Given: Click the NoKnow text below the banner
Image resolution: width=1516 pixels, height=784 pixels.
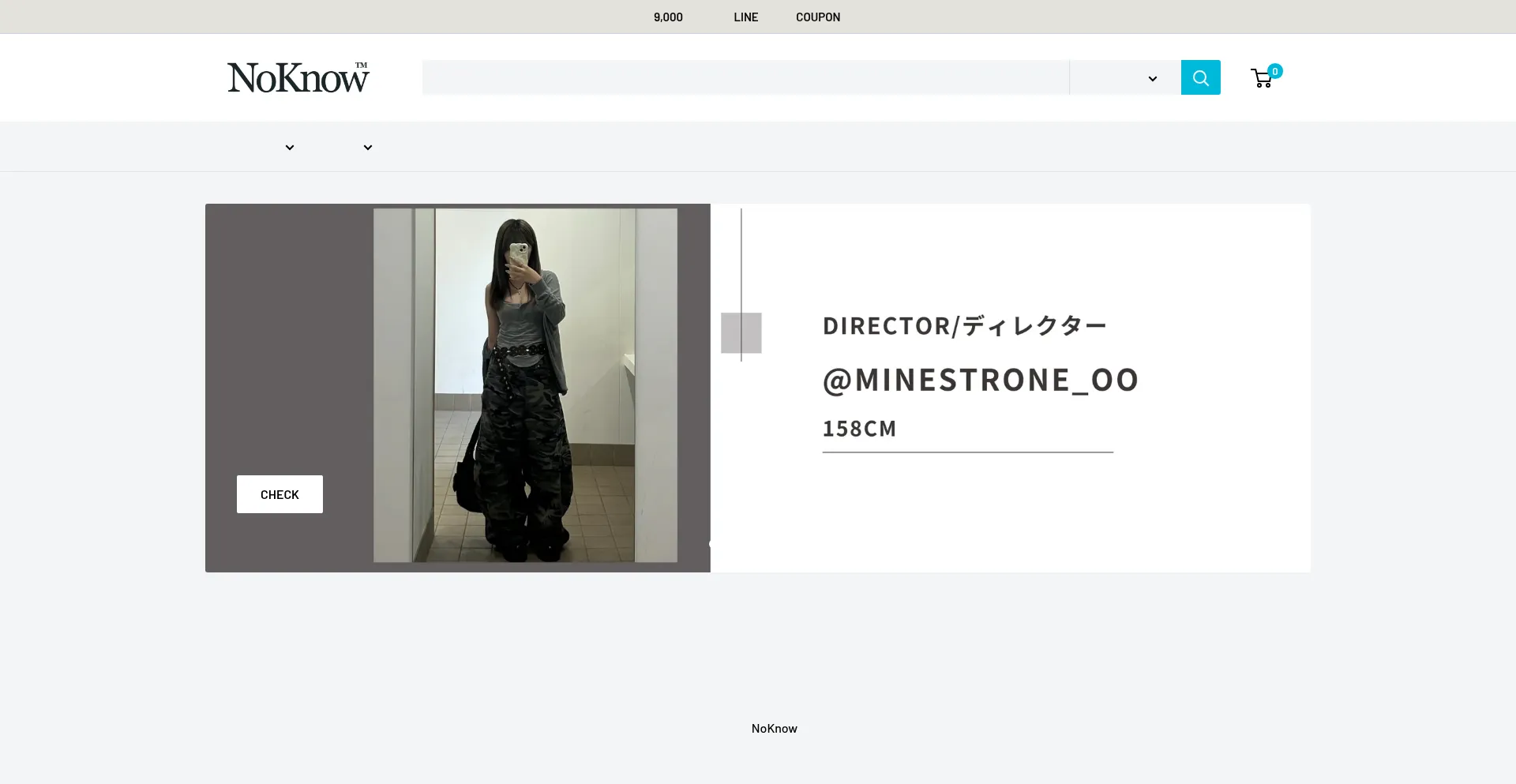Looking at the screenshot, I should coord(774,728).
